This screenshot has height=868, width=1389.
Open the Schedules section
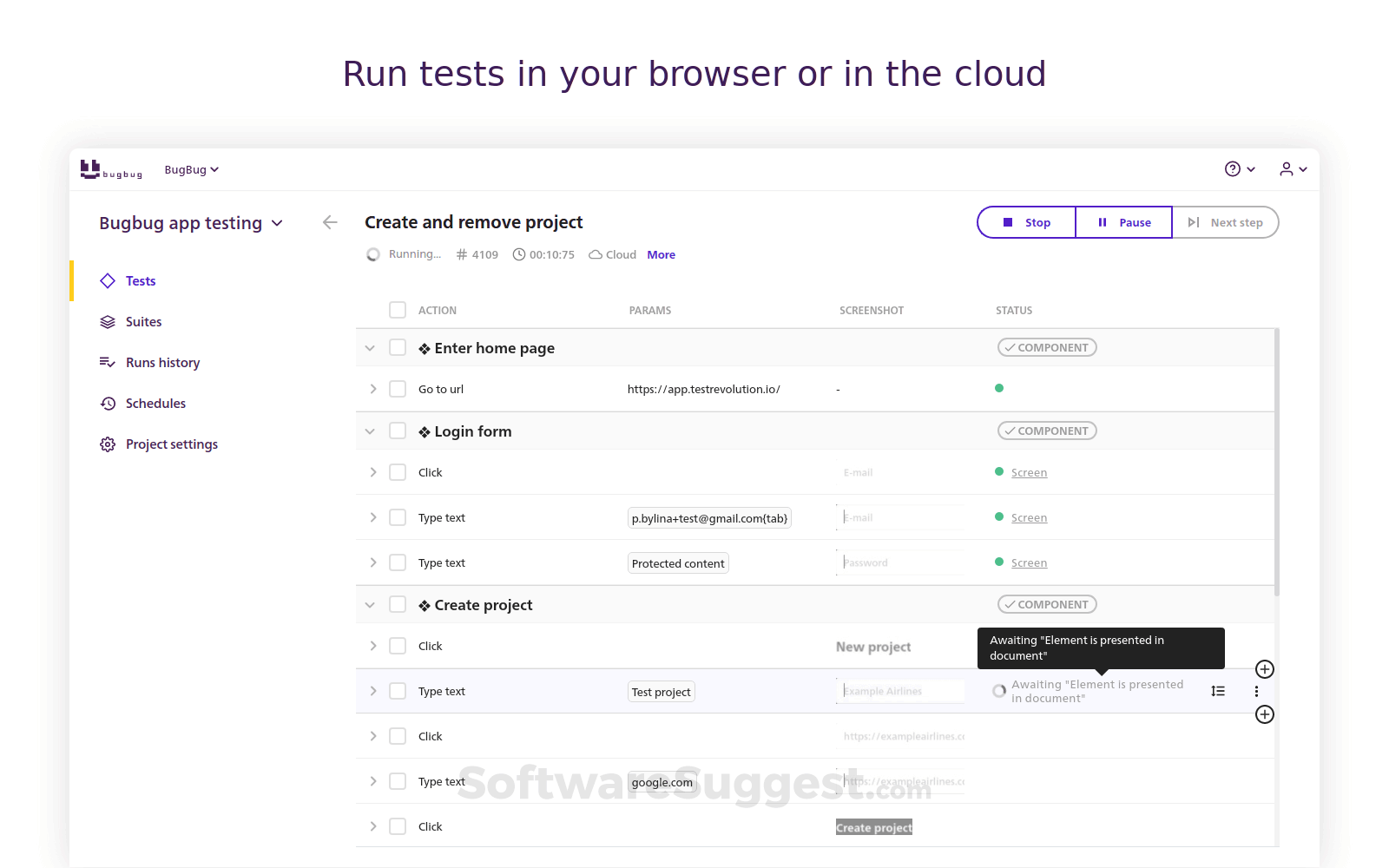pos(155,403)
